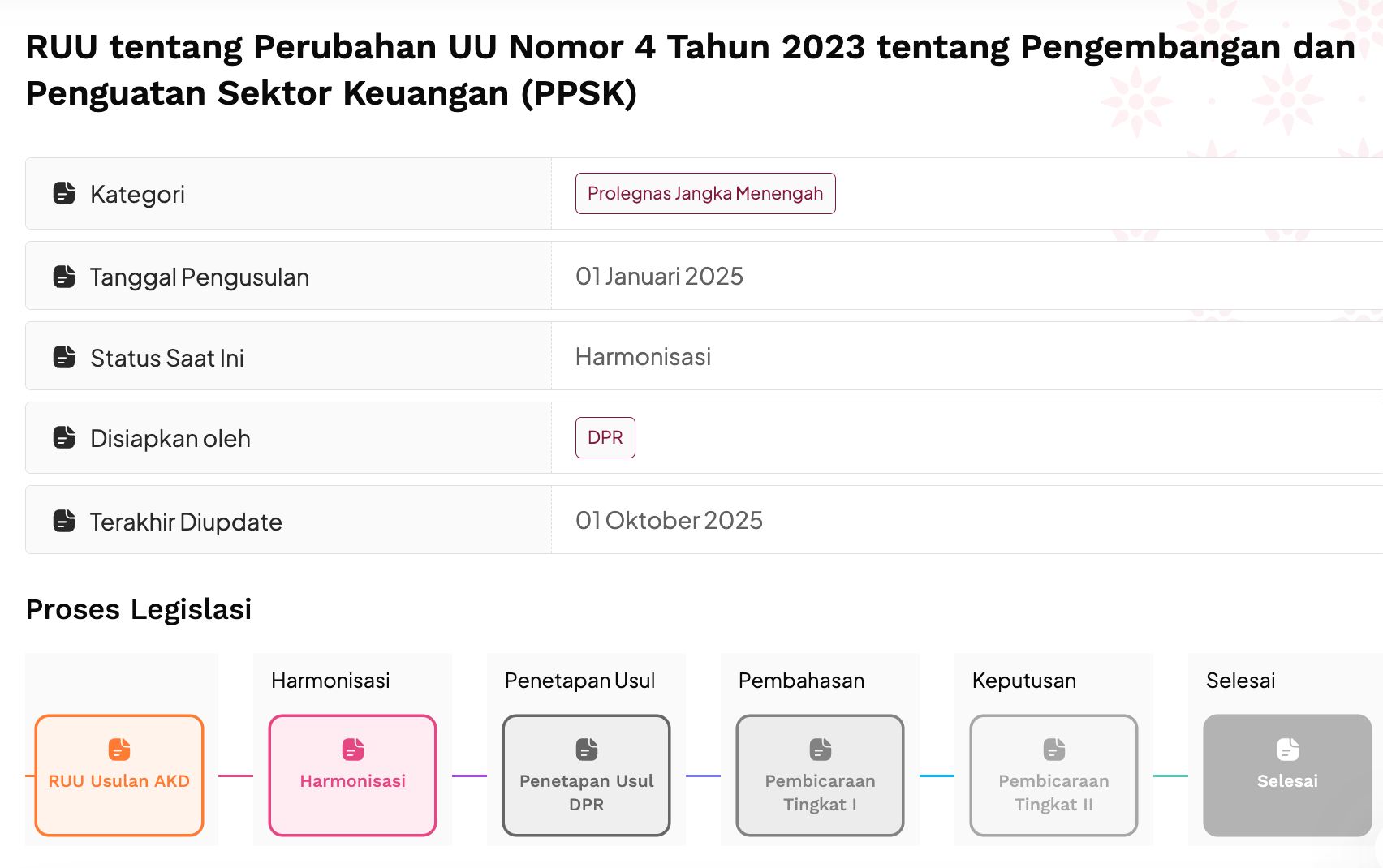Click the orange icon in RUU Usulan AKD
The height and width of the screenshot is (868, 1383).
[119, 750]
